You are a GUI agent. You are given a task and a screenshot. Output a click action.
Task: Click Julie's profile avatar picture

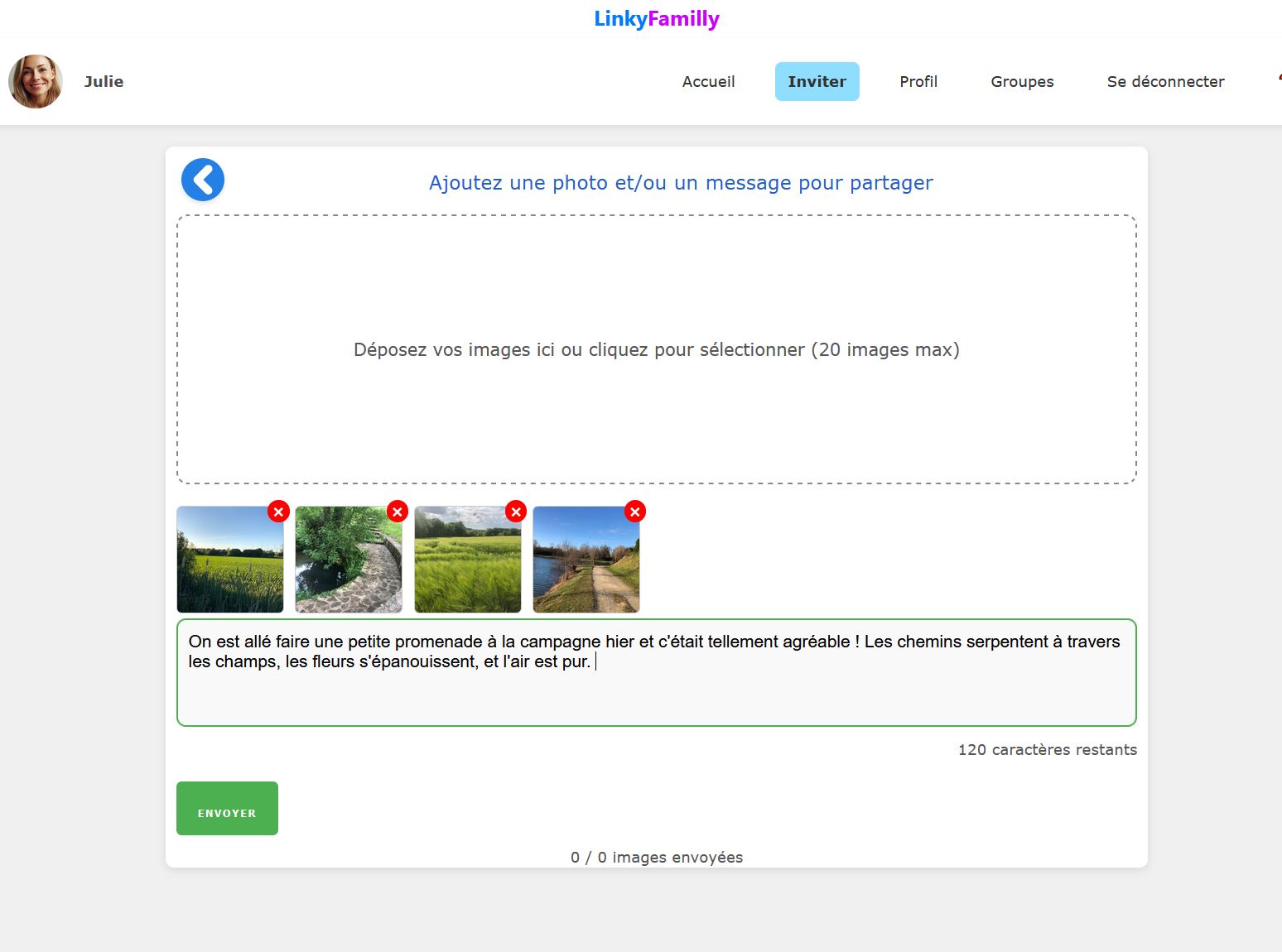coord(36,82)
